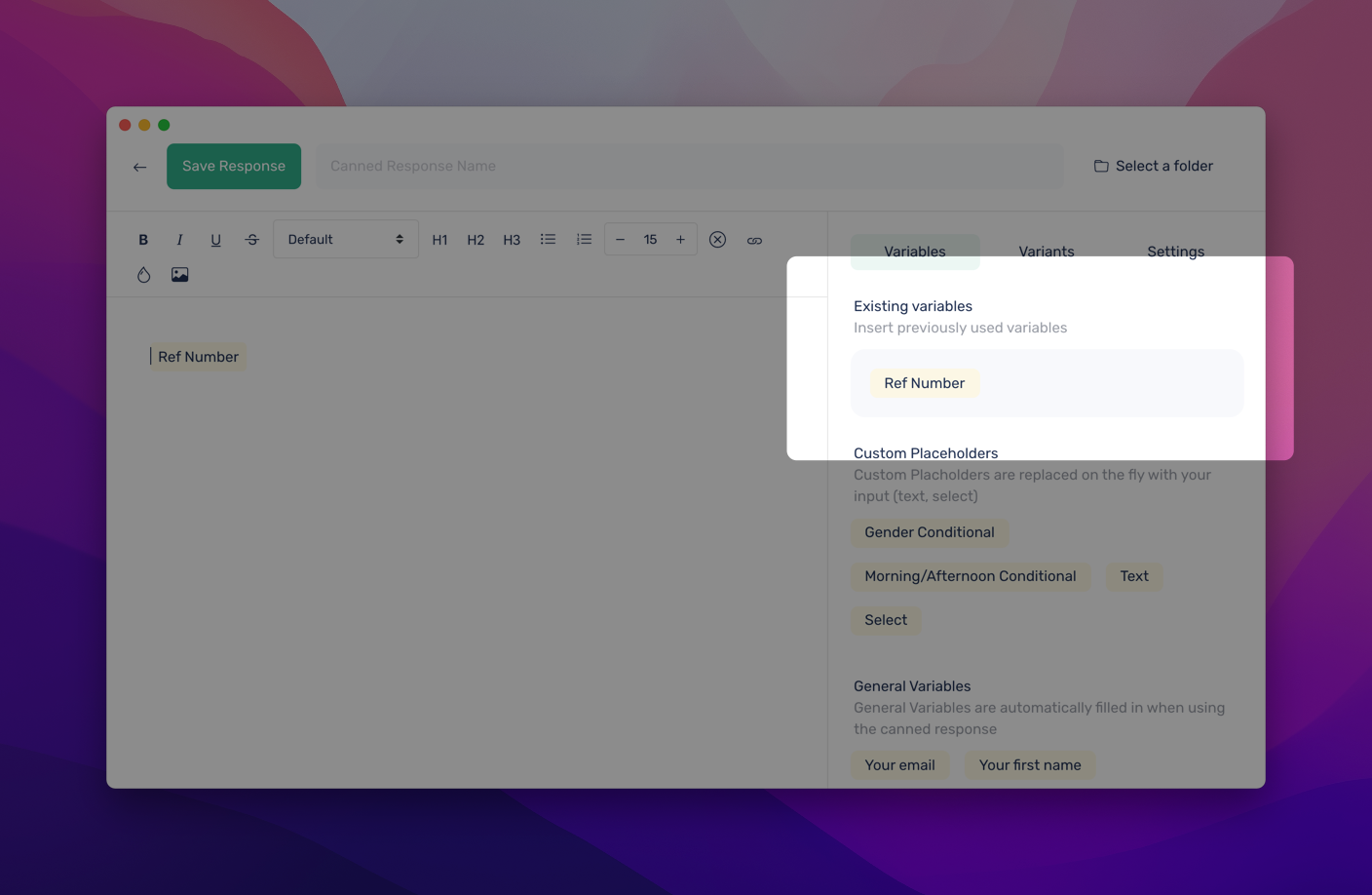The image size is (1372, 895).
Task: Insert a numbered list
Action: [x=584, y=240]
